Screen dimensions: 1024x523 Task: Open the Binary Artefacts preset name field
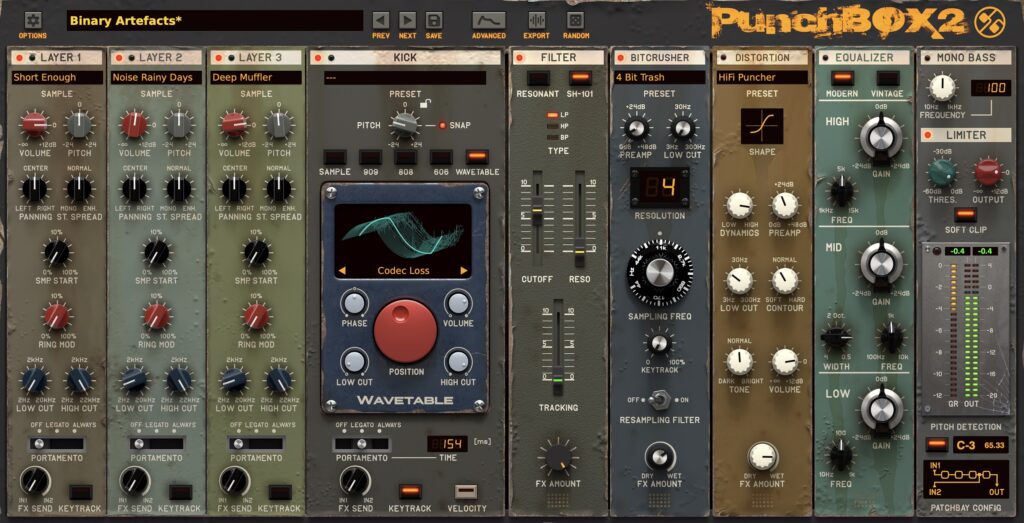215,20
